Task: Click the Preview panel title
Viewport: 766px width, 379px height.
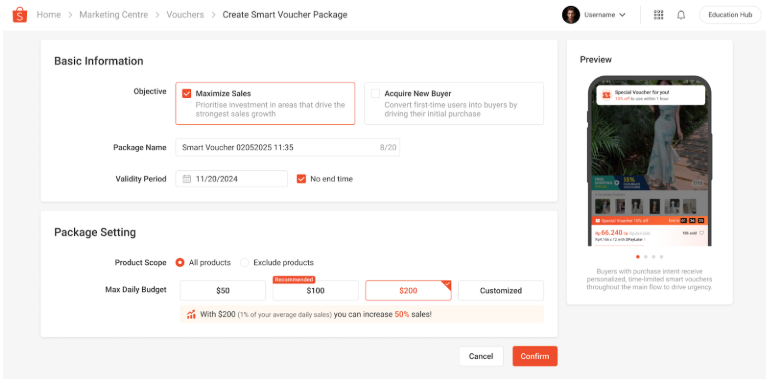Action: point(596,60)
